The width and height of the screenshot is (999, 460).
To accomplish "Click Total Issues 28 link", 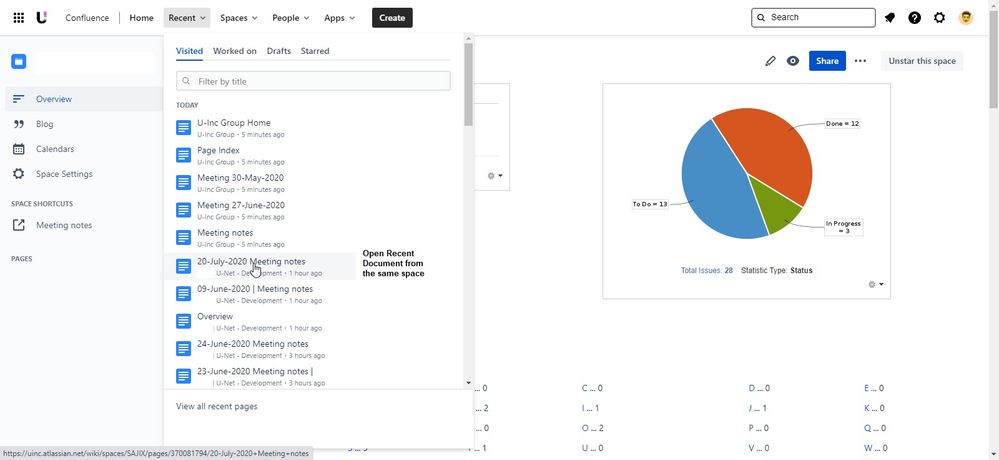I will click(707, 270).
